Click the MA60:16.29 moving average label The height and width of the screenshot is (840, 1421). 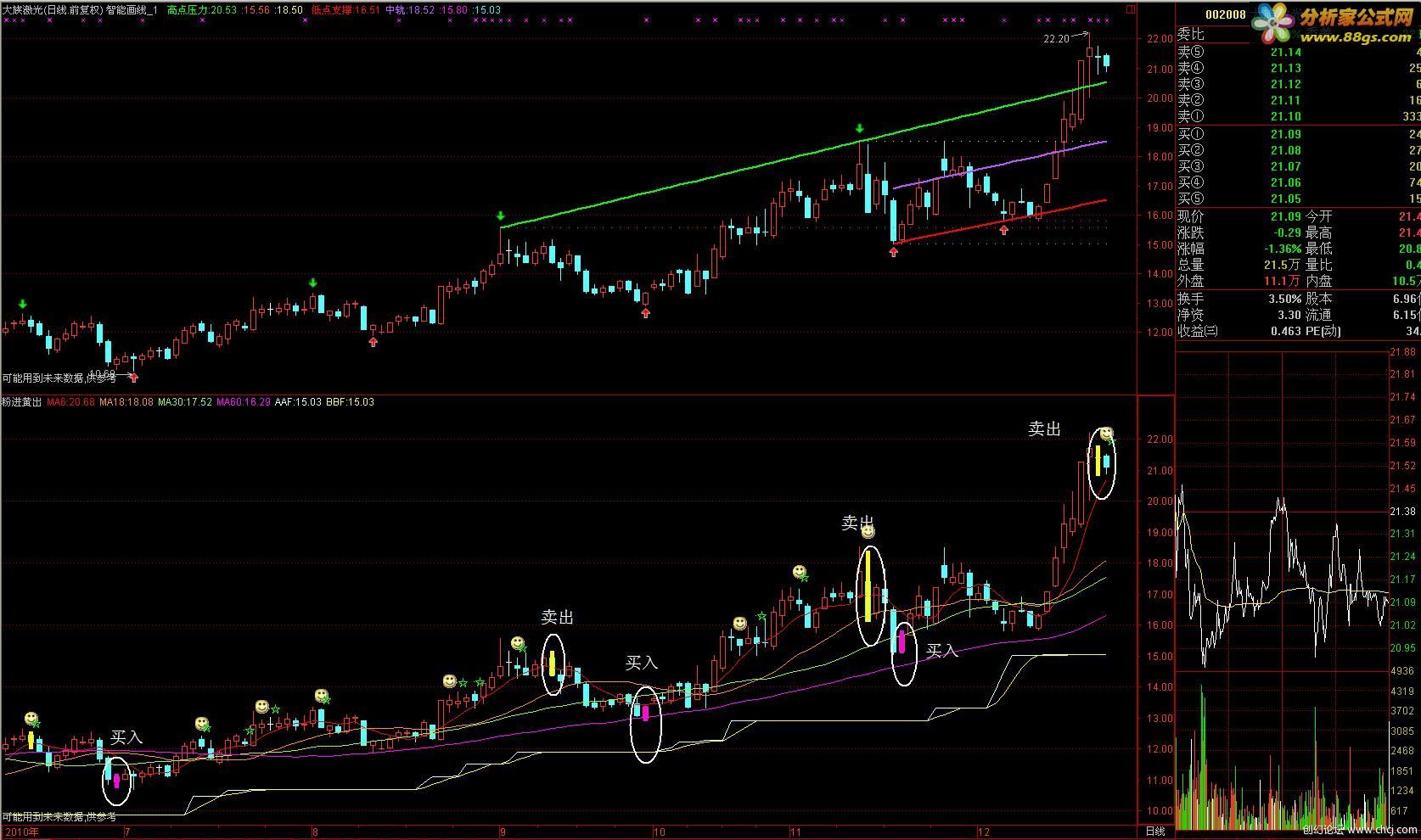coord(244,402)
